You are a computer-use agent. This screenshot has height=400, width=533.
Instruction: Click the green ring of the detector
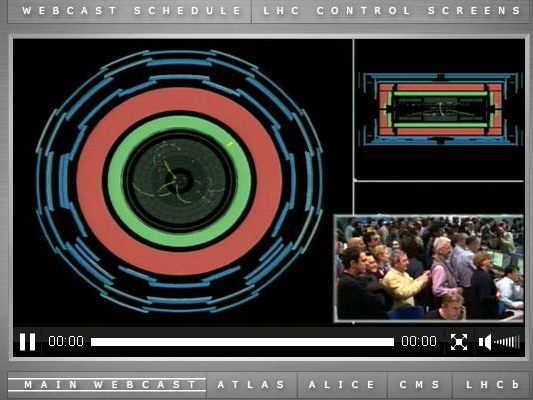click(x=179, y=124)
